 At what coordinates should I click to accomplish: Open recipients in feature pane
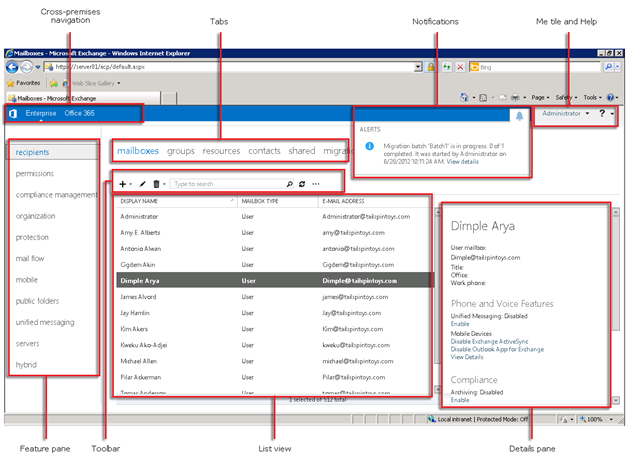(x=32, y=152)
